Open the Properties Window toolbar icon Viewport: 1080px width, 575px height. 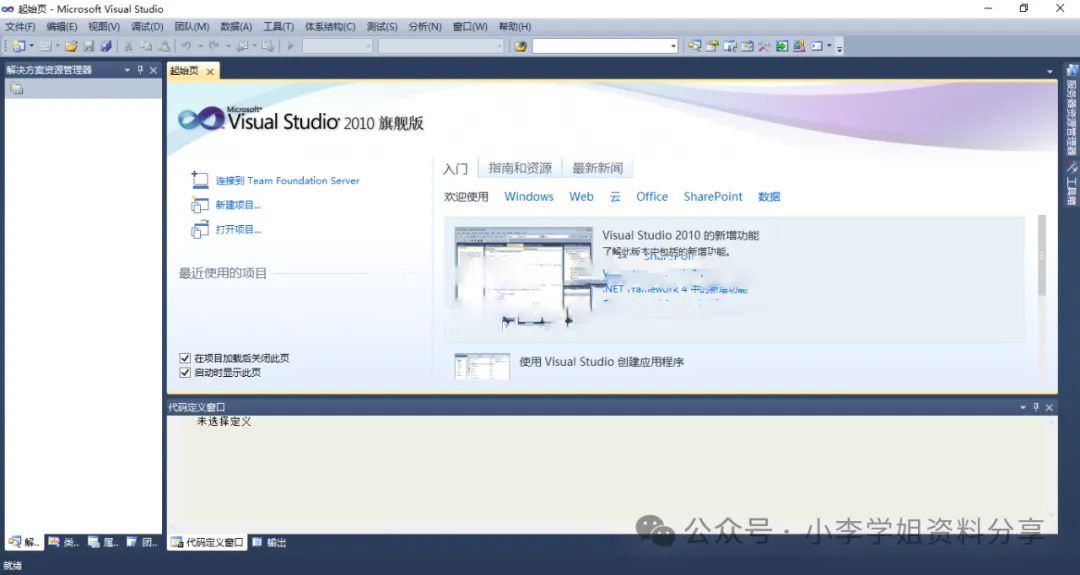(712, 46)
